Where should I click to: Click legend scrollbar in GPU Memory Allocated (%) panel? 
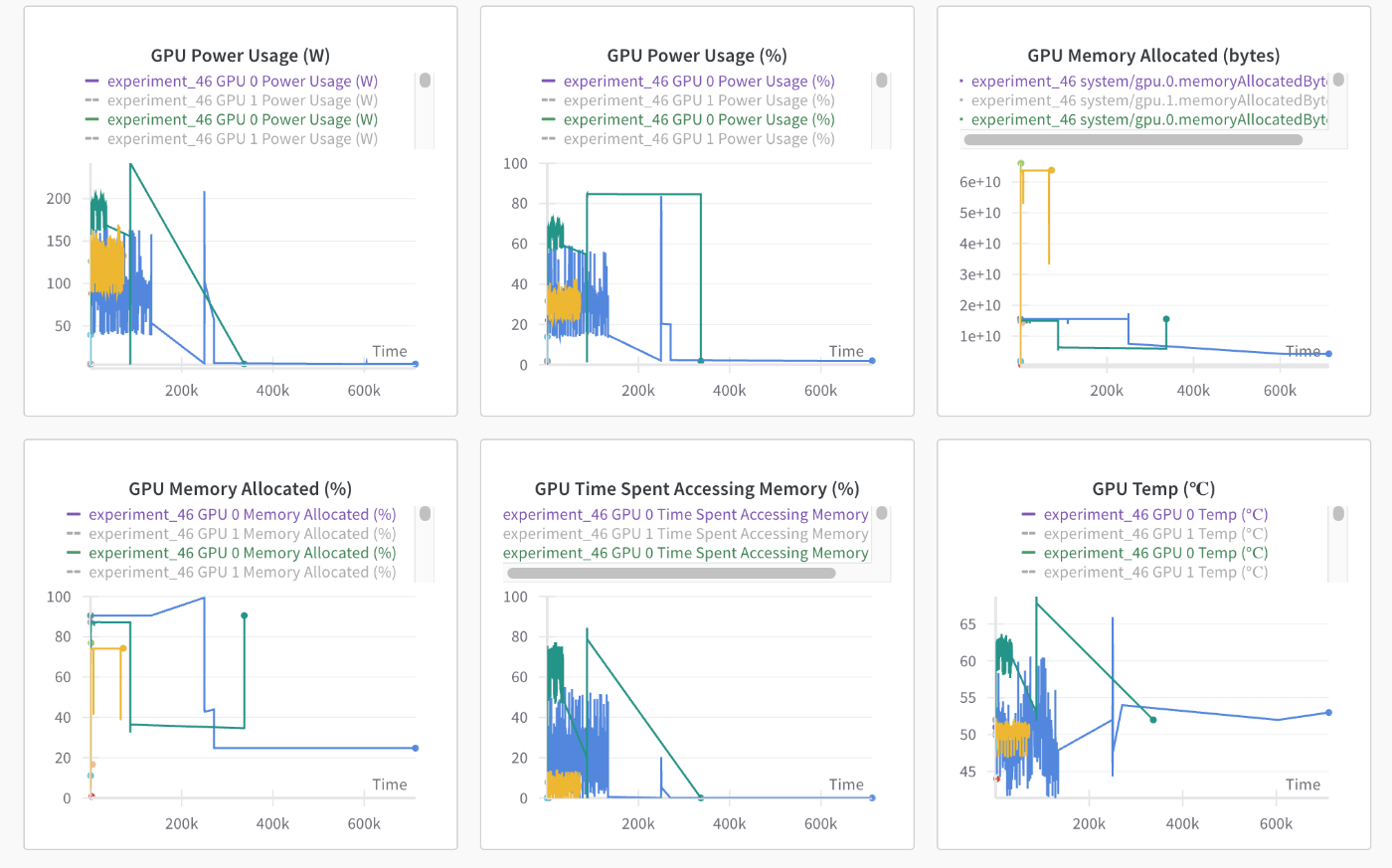(x=426, y=514)
